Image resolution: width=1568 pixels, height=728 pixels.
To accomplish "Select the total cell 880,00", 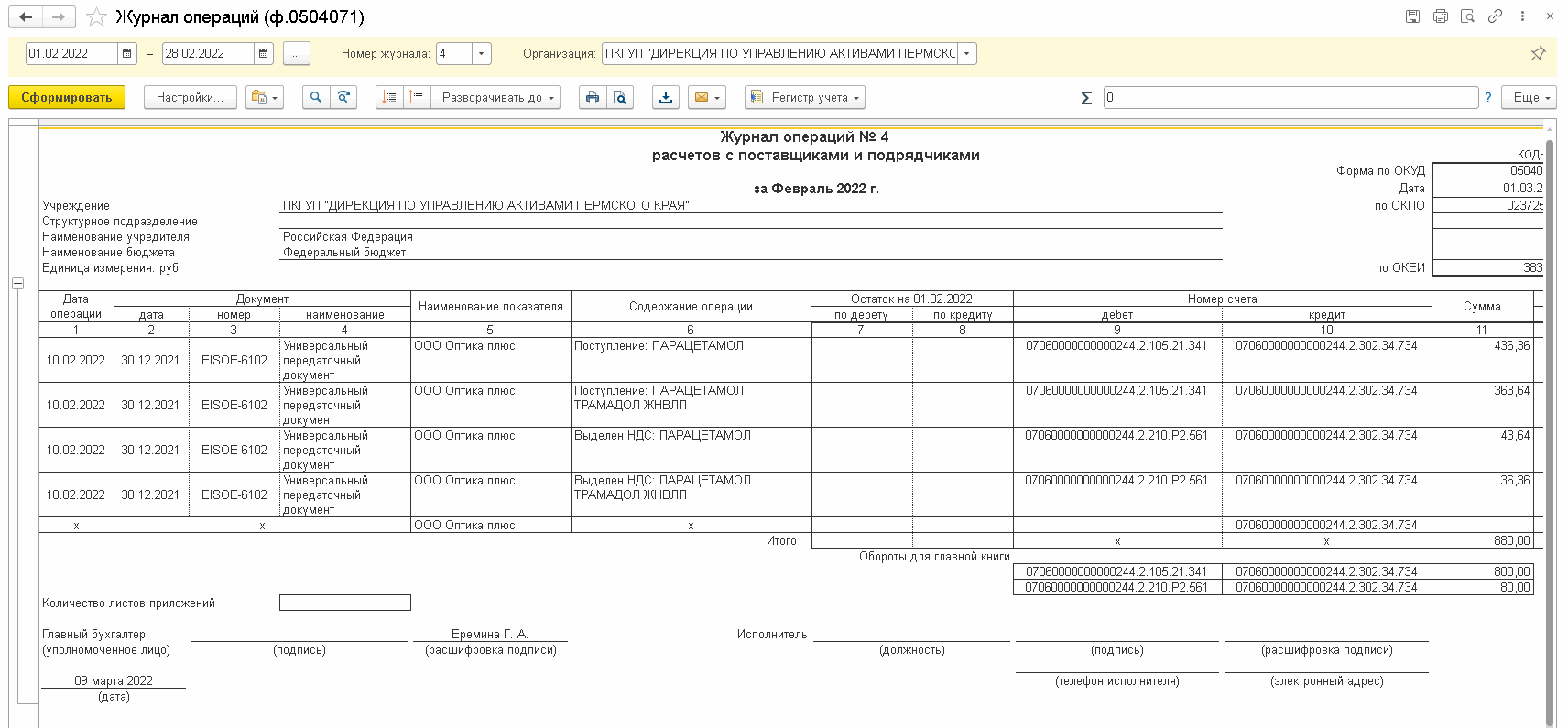I will pyautogui.click(x=1482, y=540).
